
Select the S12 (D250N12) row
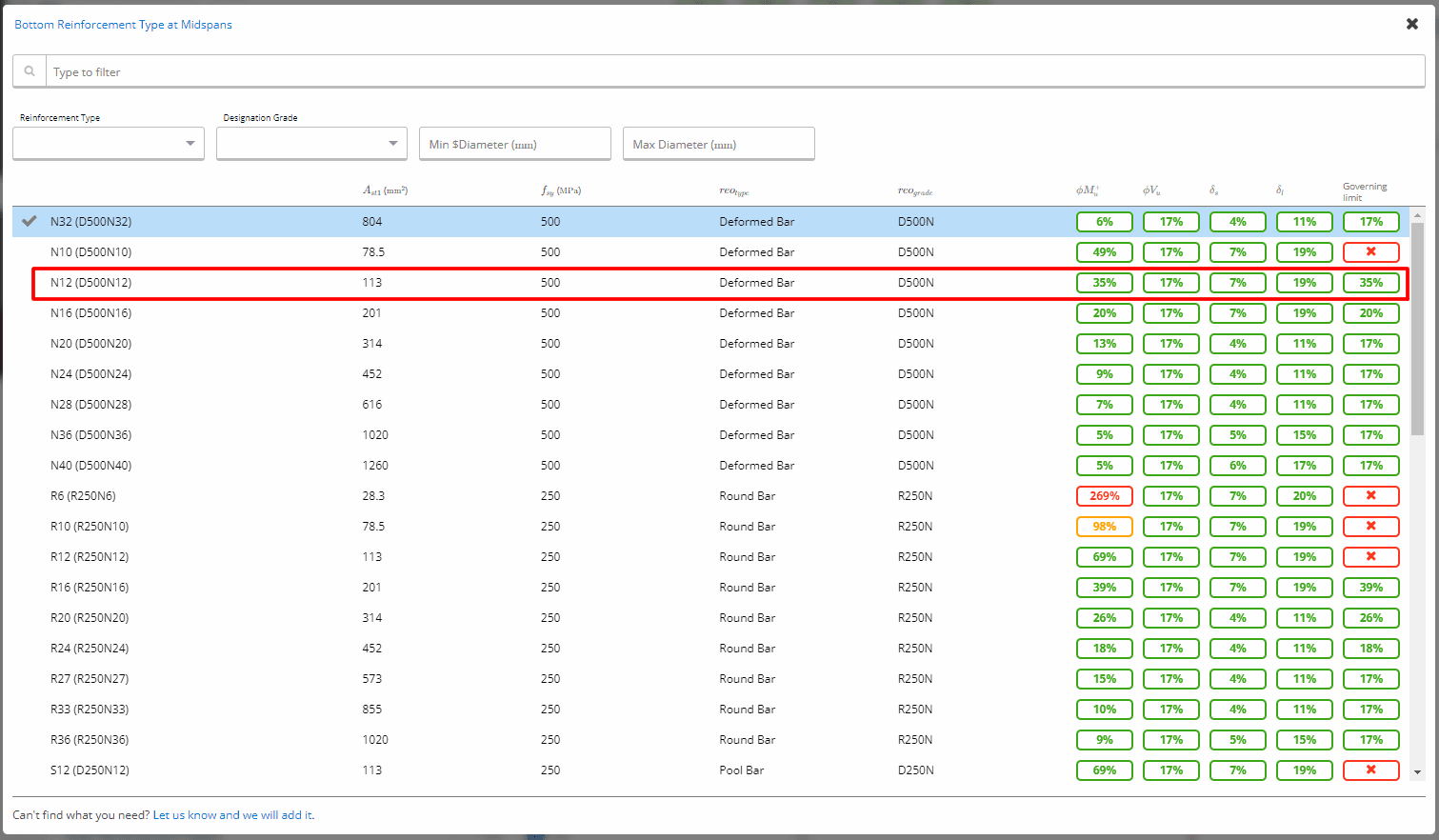(710, 770)
